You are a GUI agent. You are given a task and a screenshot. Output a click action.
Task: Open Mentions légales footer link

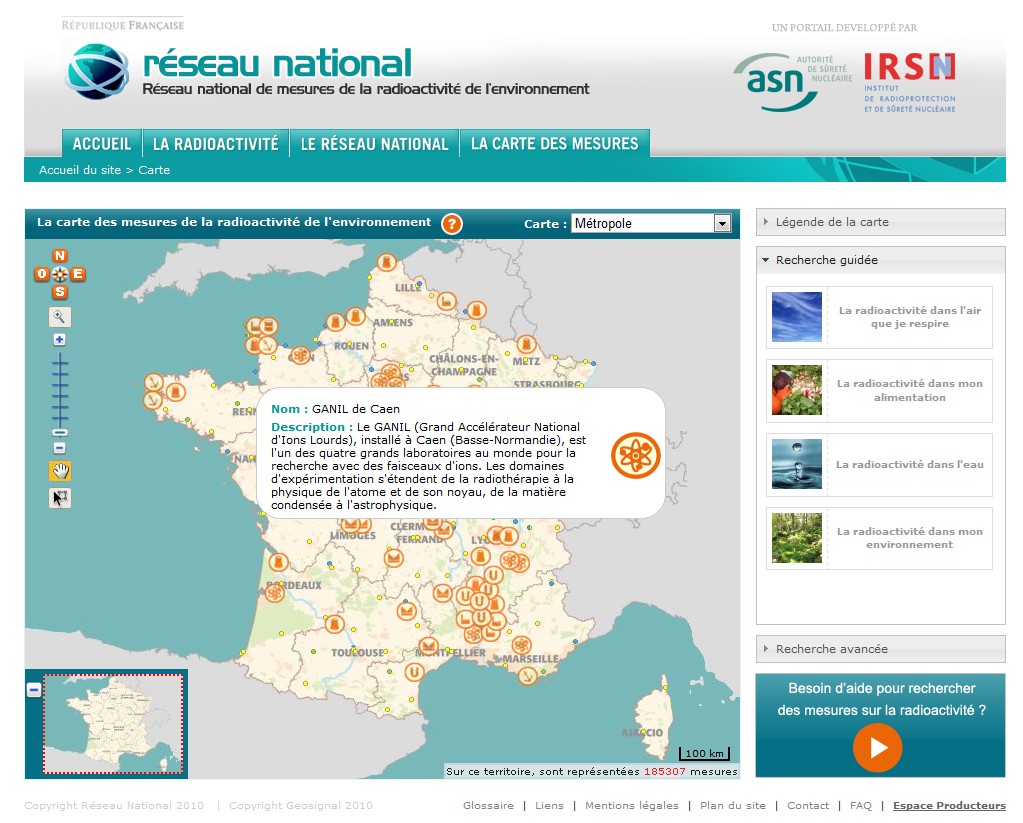pos(632,805)
